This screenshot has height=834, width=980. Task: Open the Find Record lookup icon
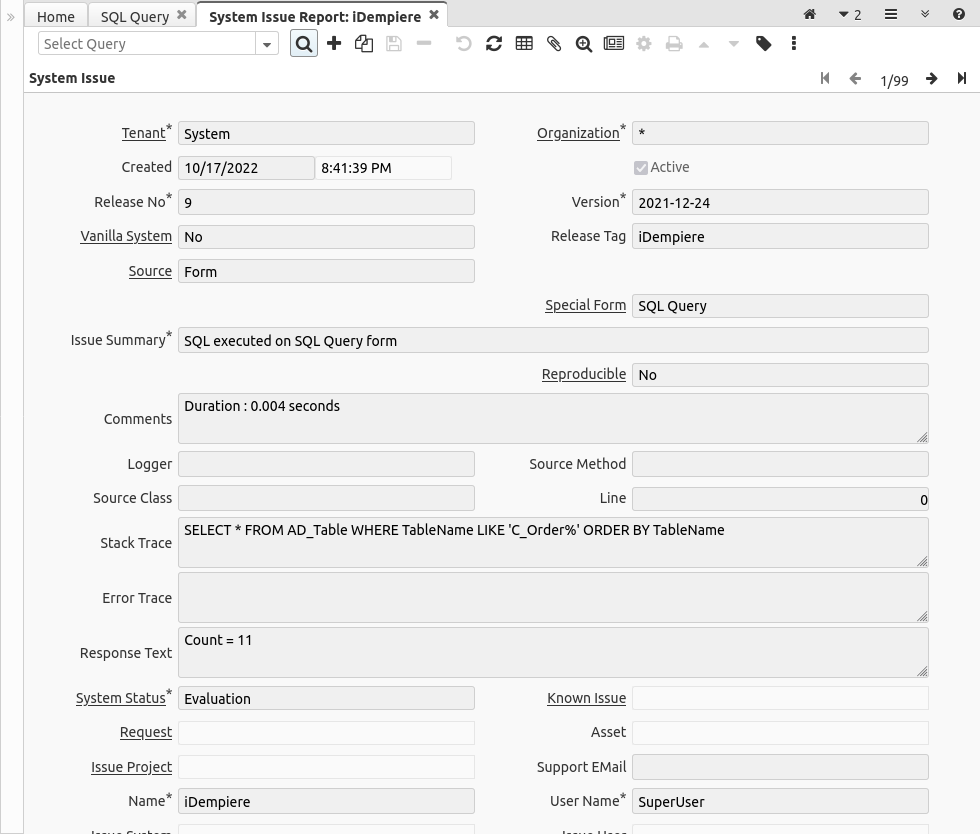tap(303, 44)
